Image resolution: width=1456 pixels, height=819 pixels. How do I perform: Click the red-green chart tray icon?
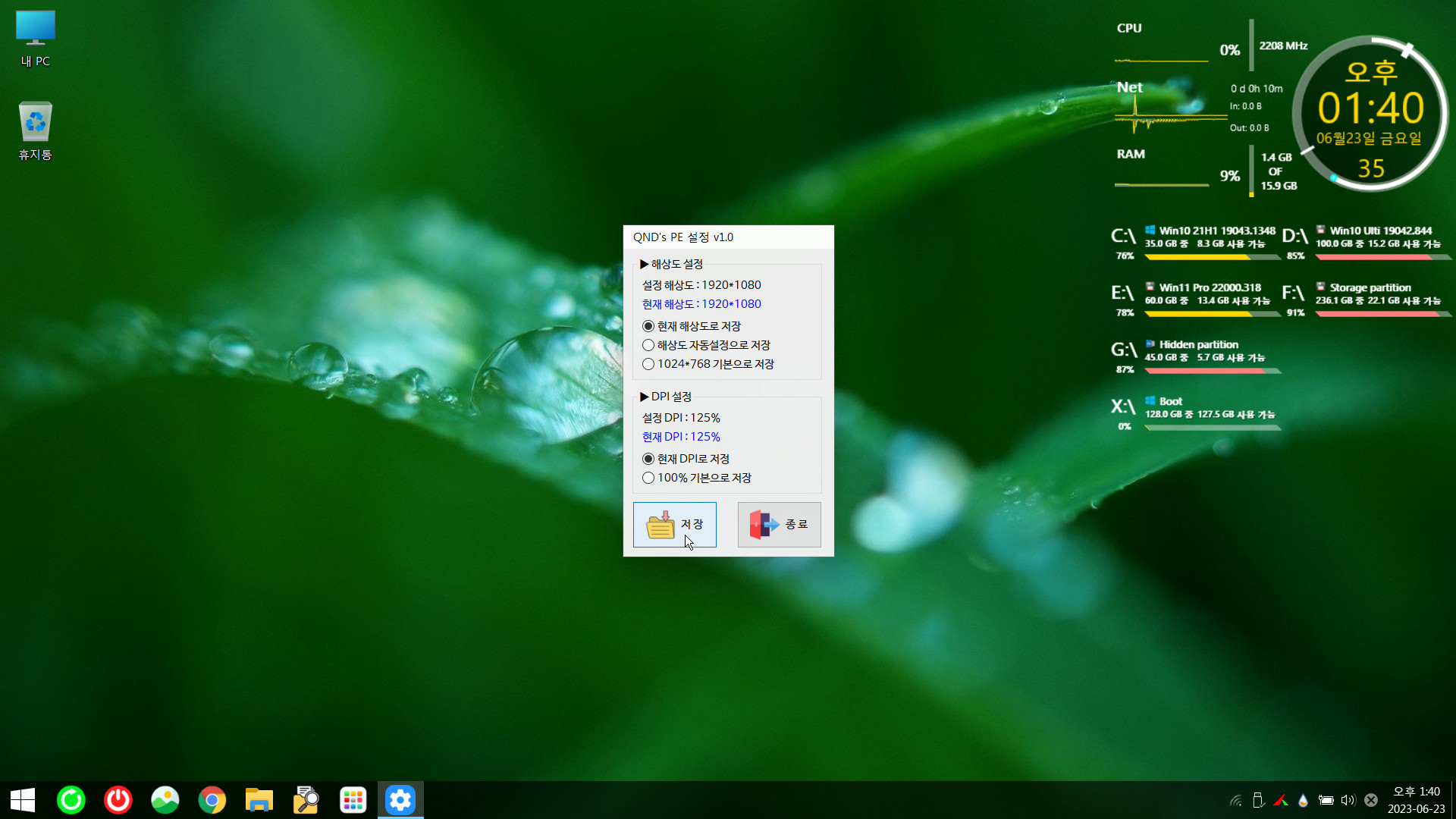(x=1281, y=800)
